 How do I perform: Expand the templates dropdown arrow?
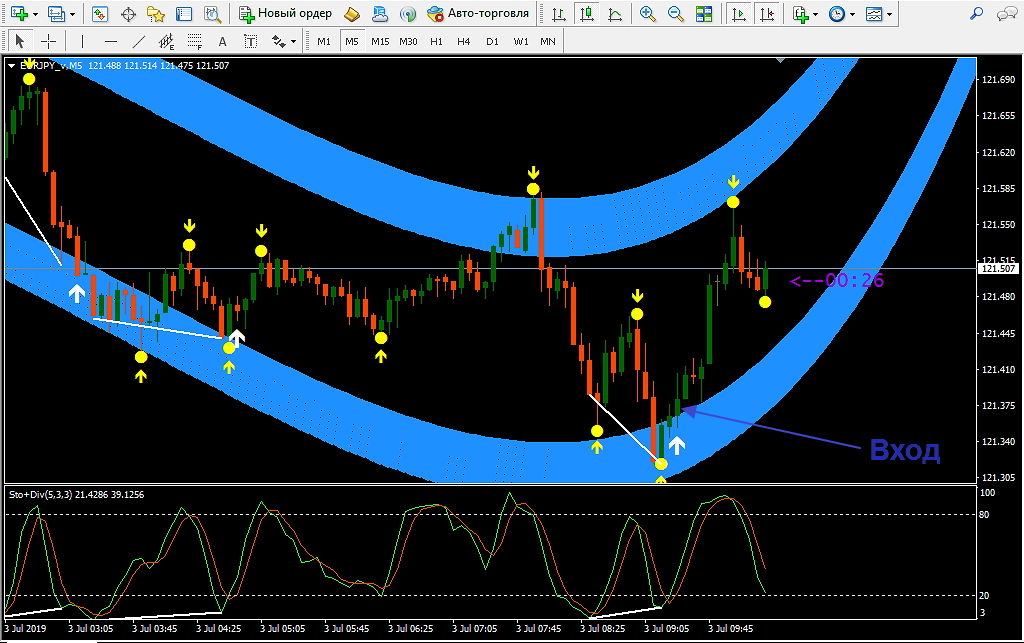pyautogui.click(x=889, y=14)
